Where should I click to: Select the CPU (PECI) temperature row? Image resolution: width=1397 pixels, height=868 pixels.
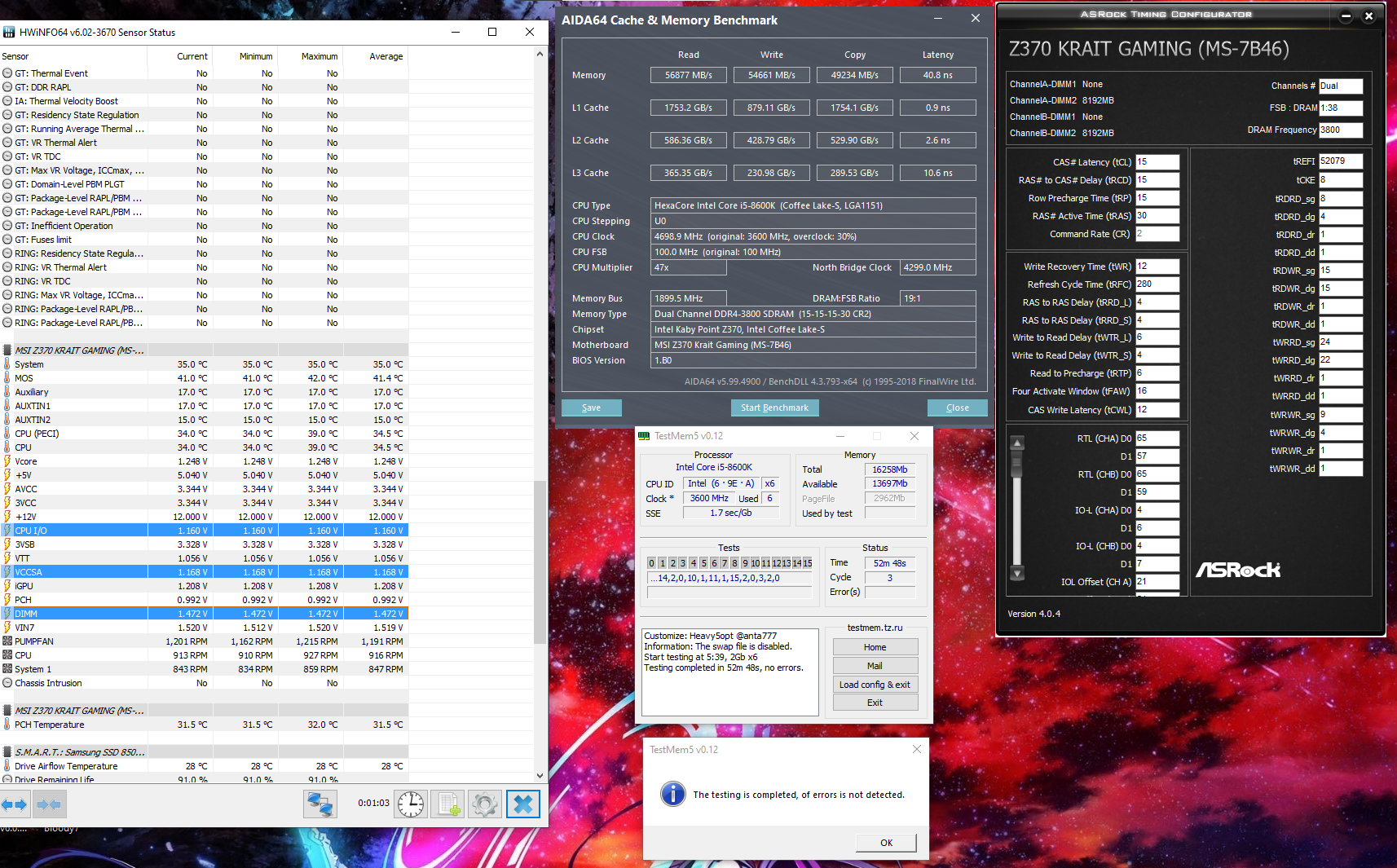point(204,434)
